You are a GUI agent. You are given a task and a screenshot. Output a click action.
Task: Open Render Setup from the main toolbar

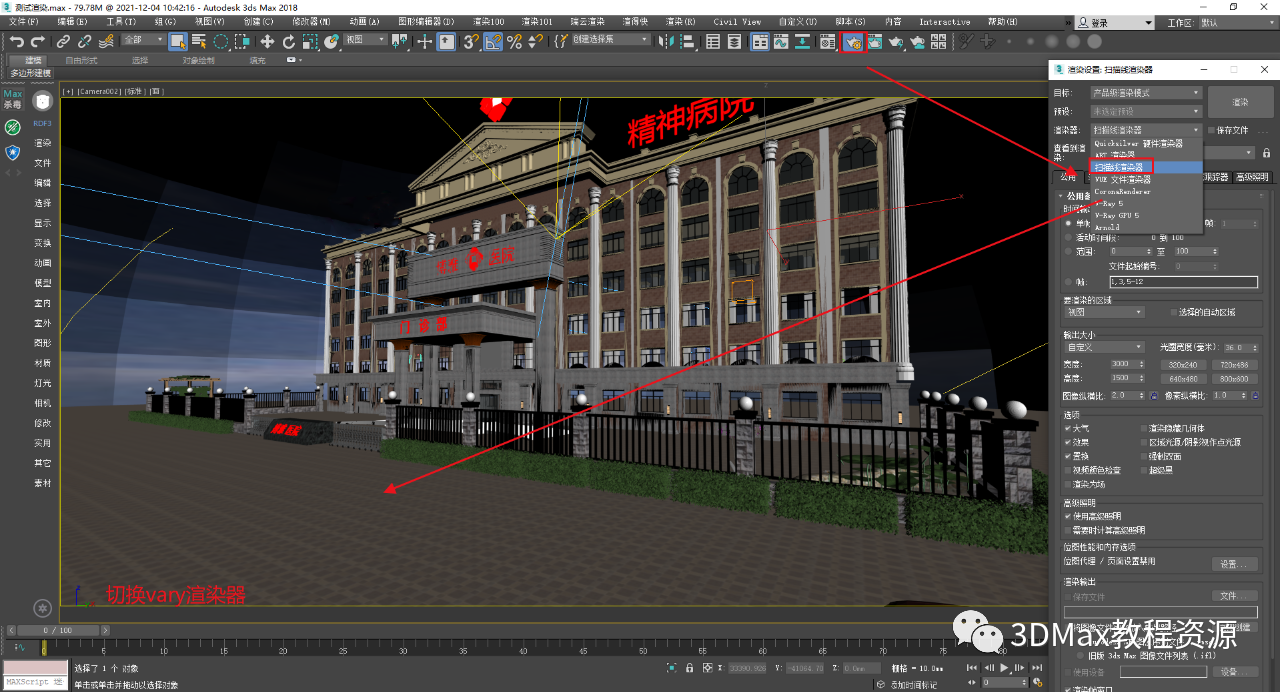(852, 42)
